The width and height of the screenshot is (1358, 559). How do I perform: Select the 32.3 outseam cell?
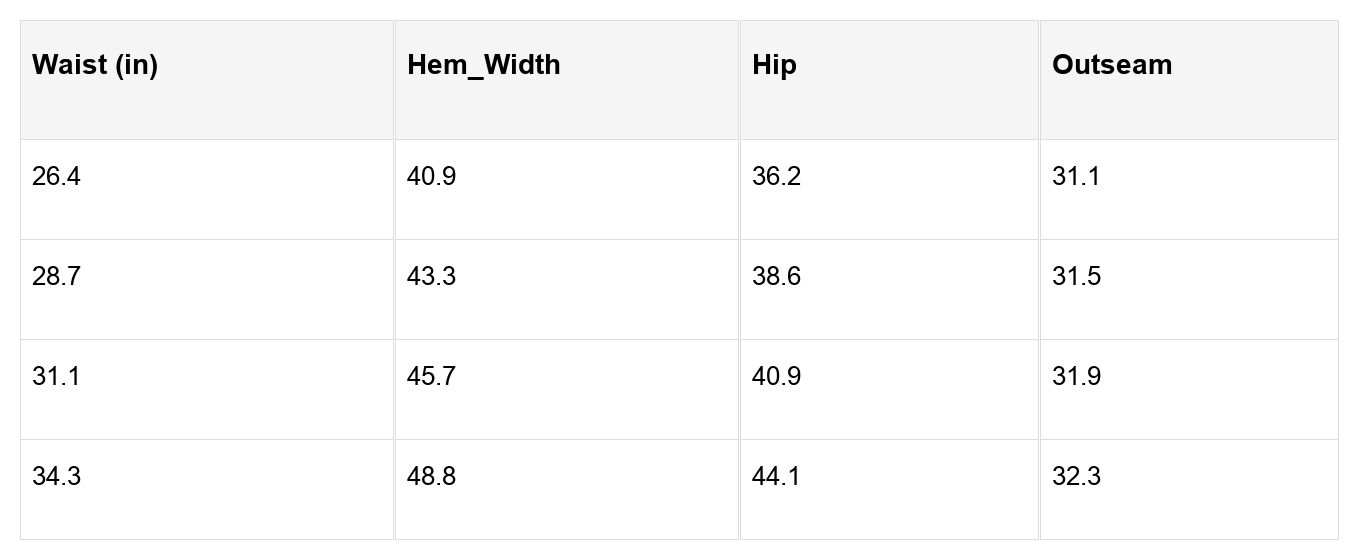pos(1076,477)
